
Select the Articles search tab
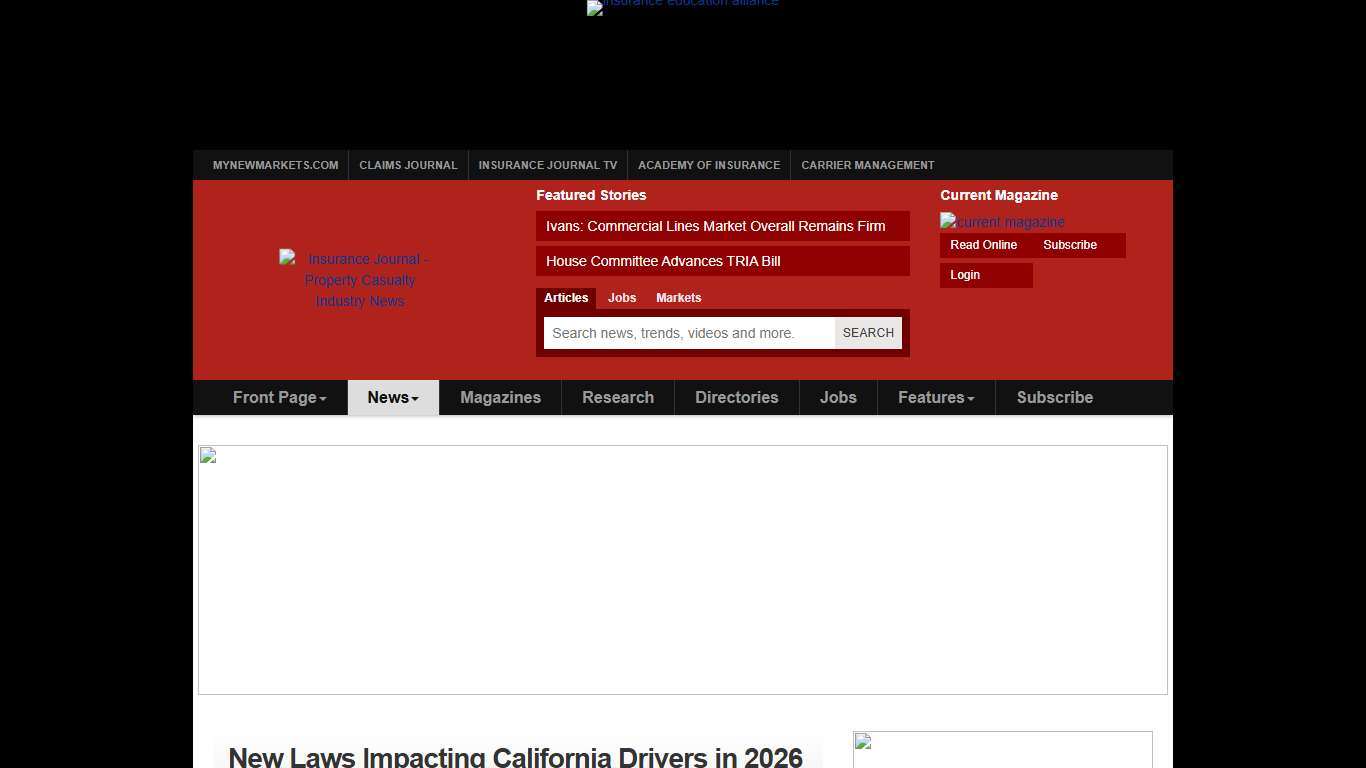point(566,297)
